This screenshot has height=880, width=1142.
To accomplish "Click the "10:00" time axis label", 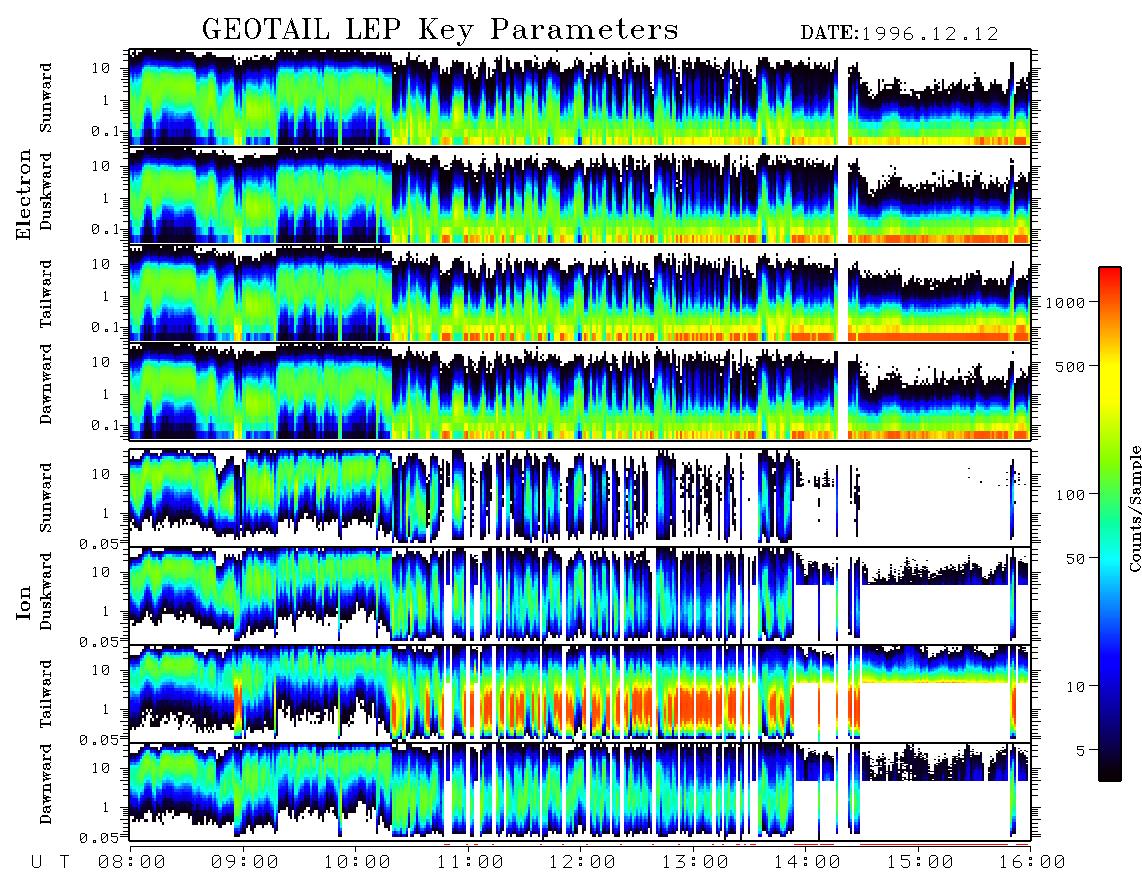I will tap(358, 862).
